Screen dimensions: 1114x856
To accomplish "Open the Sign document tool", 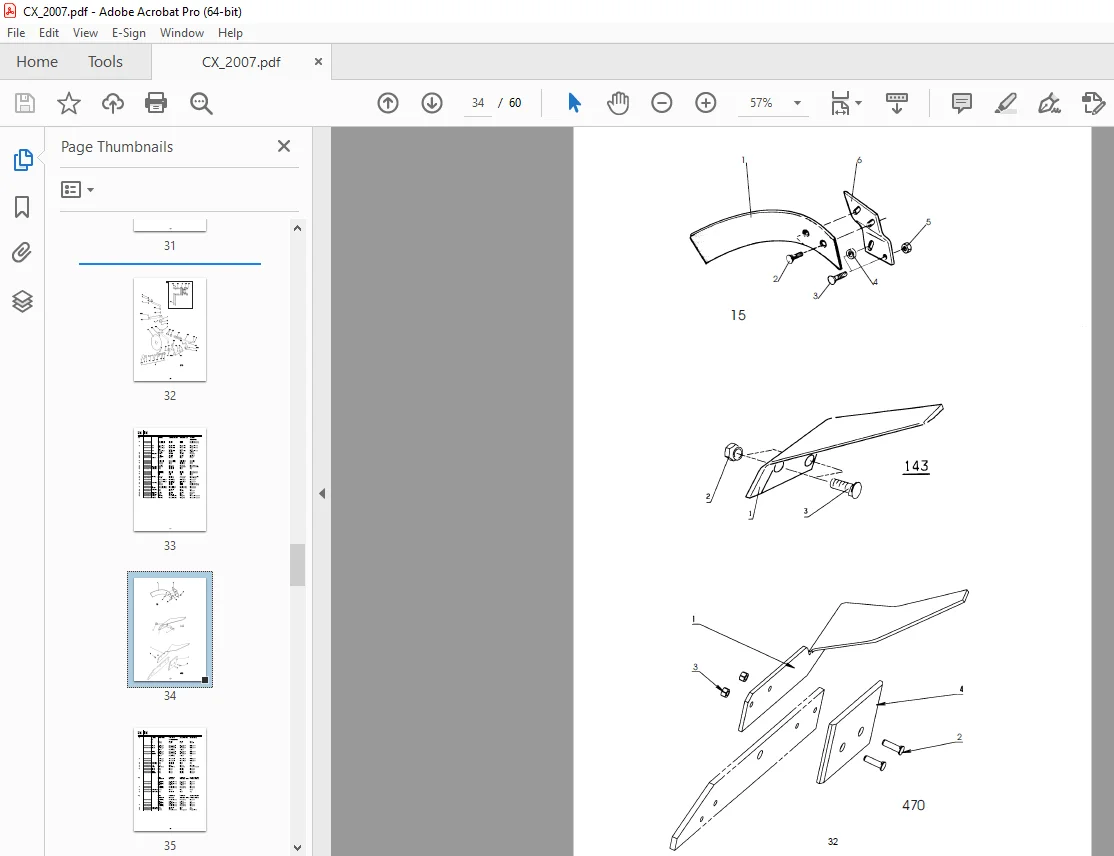I will pyautogui.click(x=1049, y=103).
